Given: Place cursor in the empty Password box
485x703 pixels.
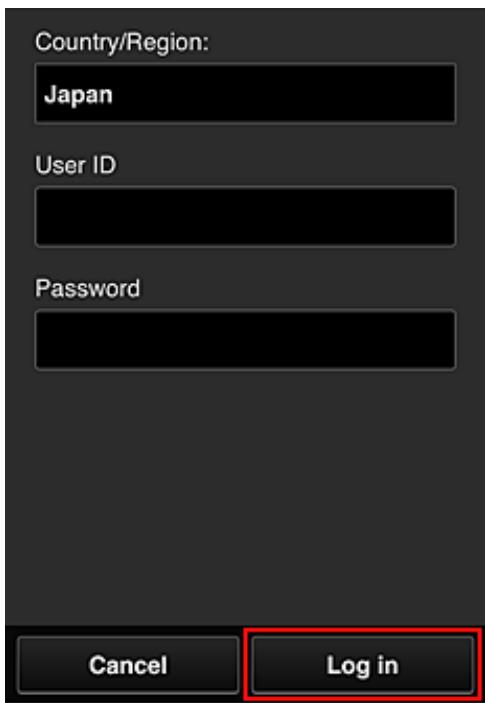Looking at the screenshot, I should tap(246, 339).
